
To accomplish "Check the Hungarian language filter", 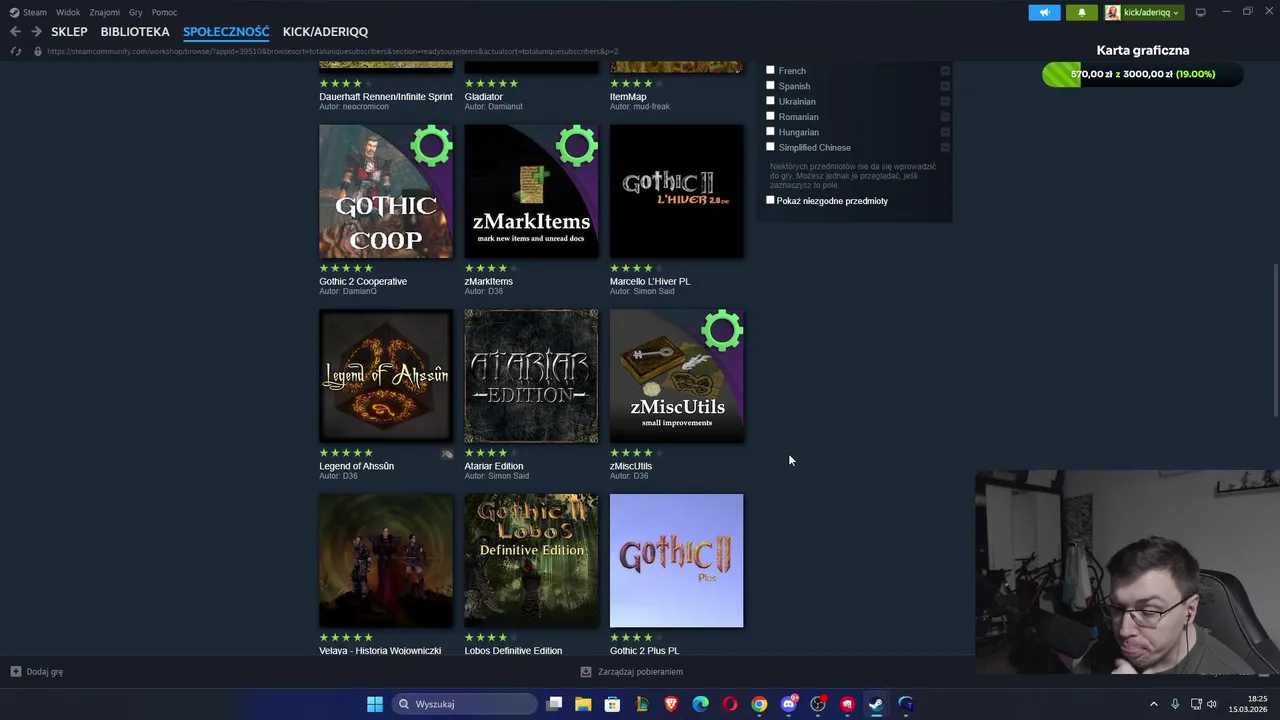I will [x=770, y=131].
